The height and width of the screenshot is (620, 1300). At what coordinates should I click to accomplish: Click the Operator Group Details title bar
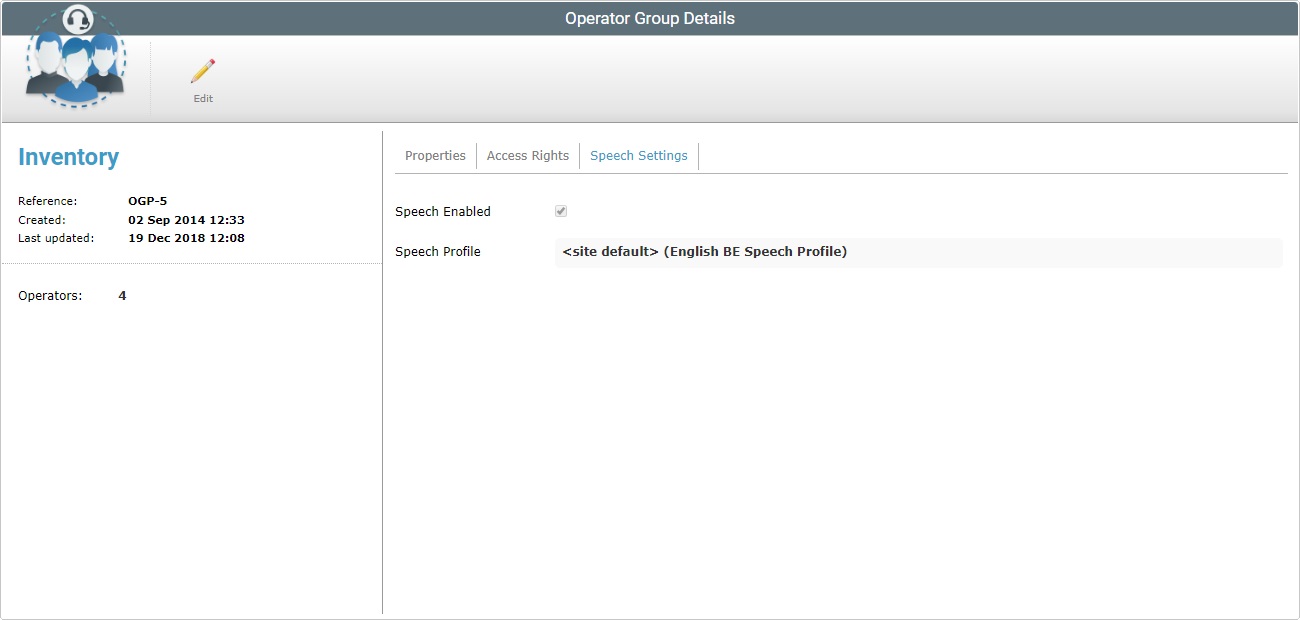650,17
